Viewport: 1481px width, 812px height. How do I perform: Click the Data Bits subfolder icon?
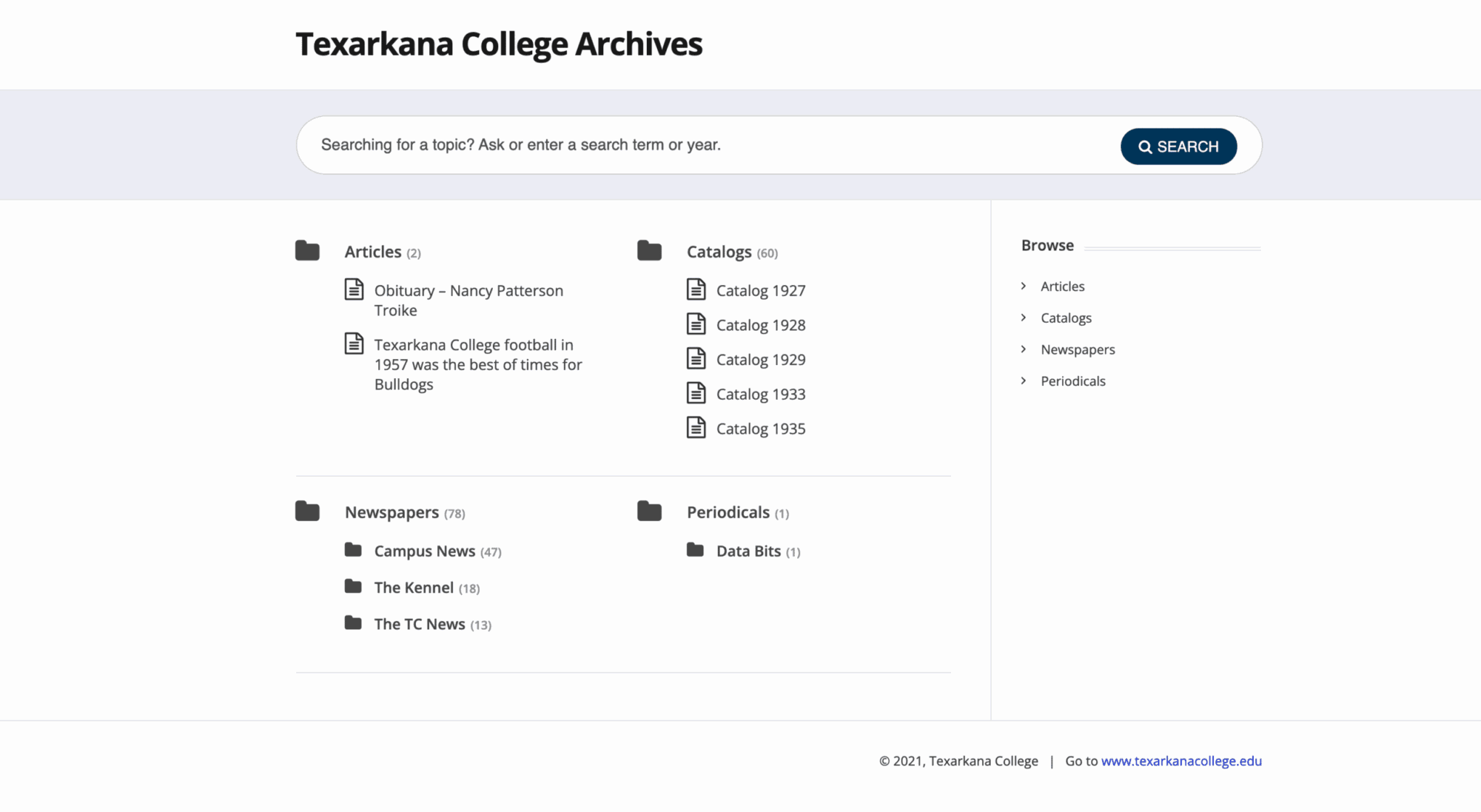[x=695, y=550]
